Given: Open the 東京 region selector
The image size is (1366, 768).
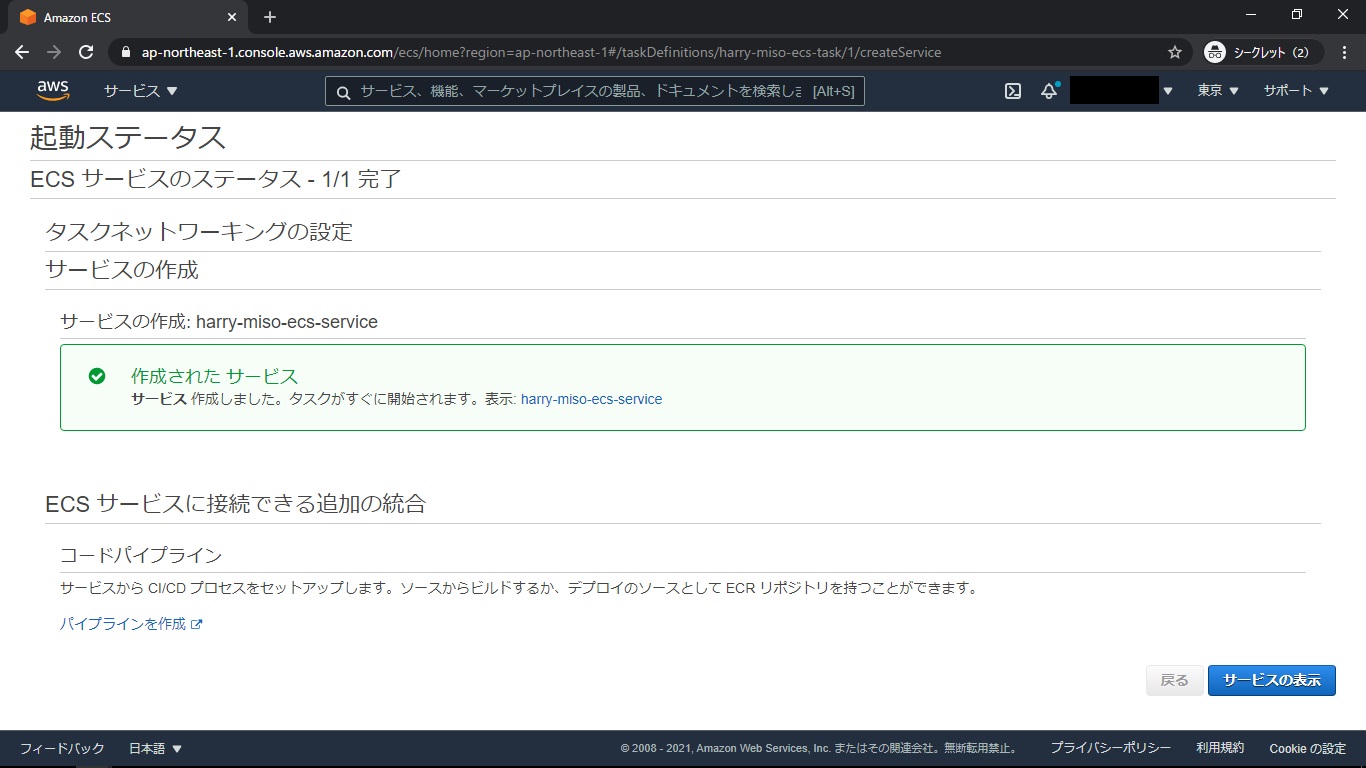Looking at the screenshot, I should click(x=1218, y=91).
